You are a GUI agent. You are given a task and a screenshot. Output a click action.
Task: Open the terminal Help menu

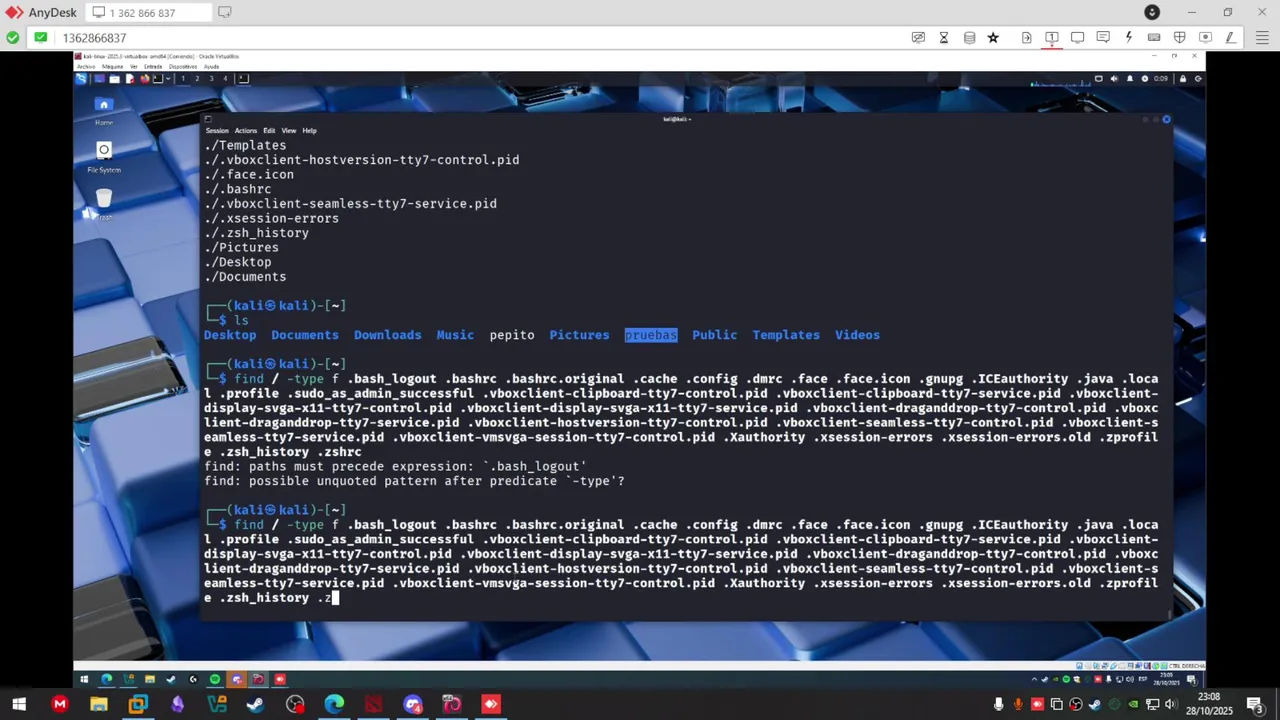point(309,131)
